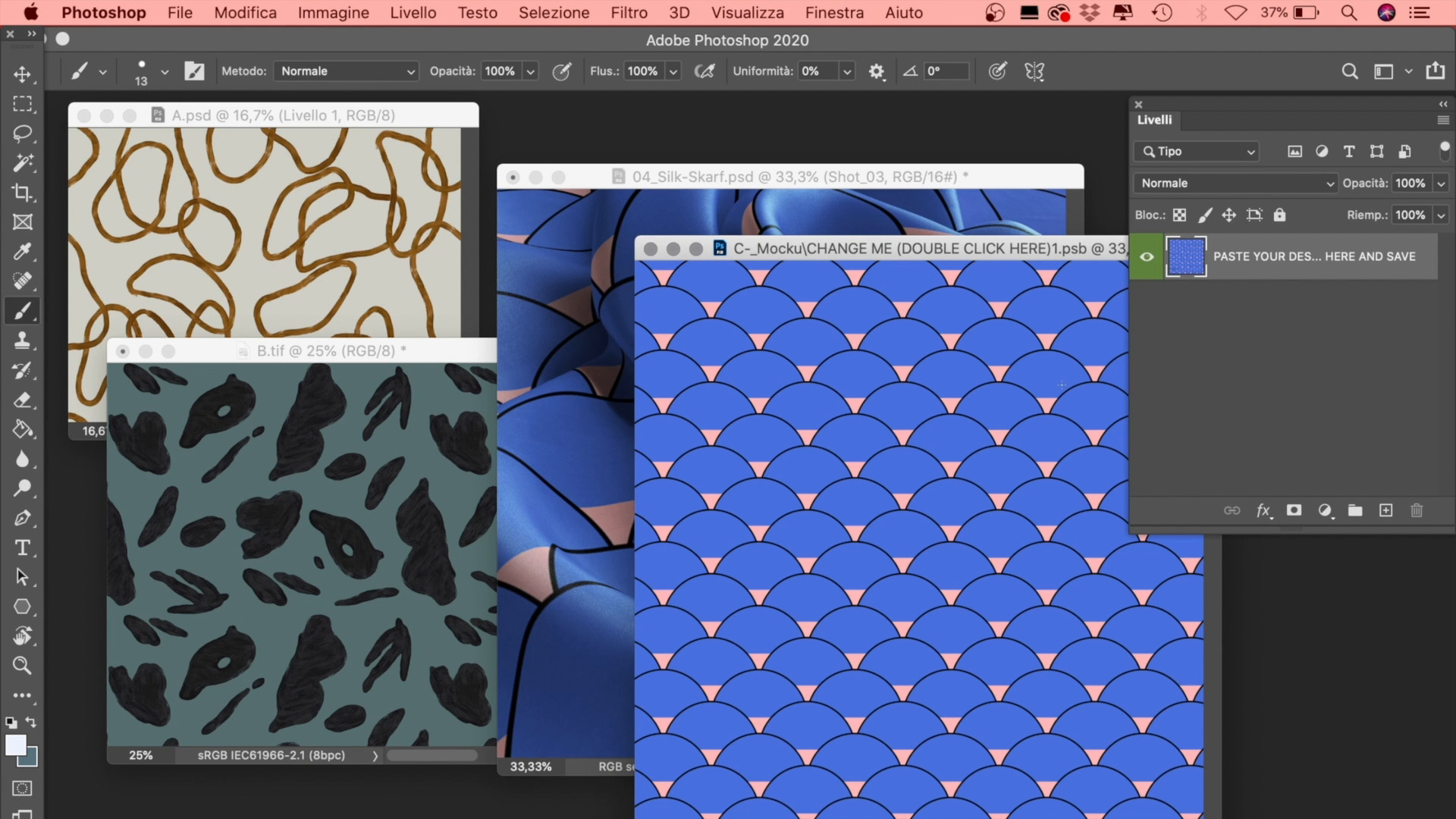Open the File menu

pyautogui.click(x=180, y=13)
